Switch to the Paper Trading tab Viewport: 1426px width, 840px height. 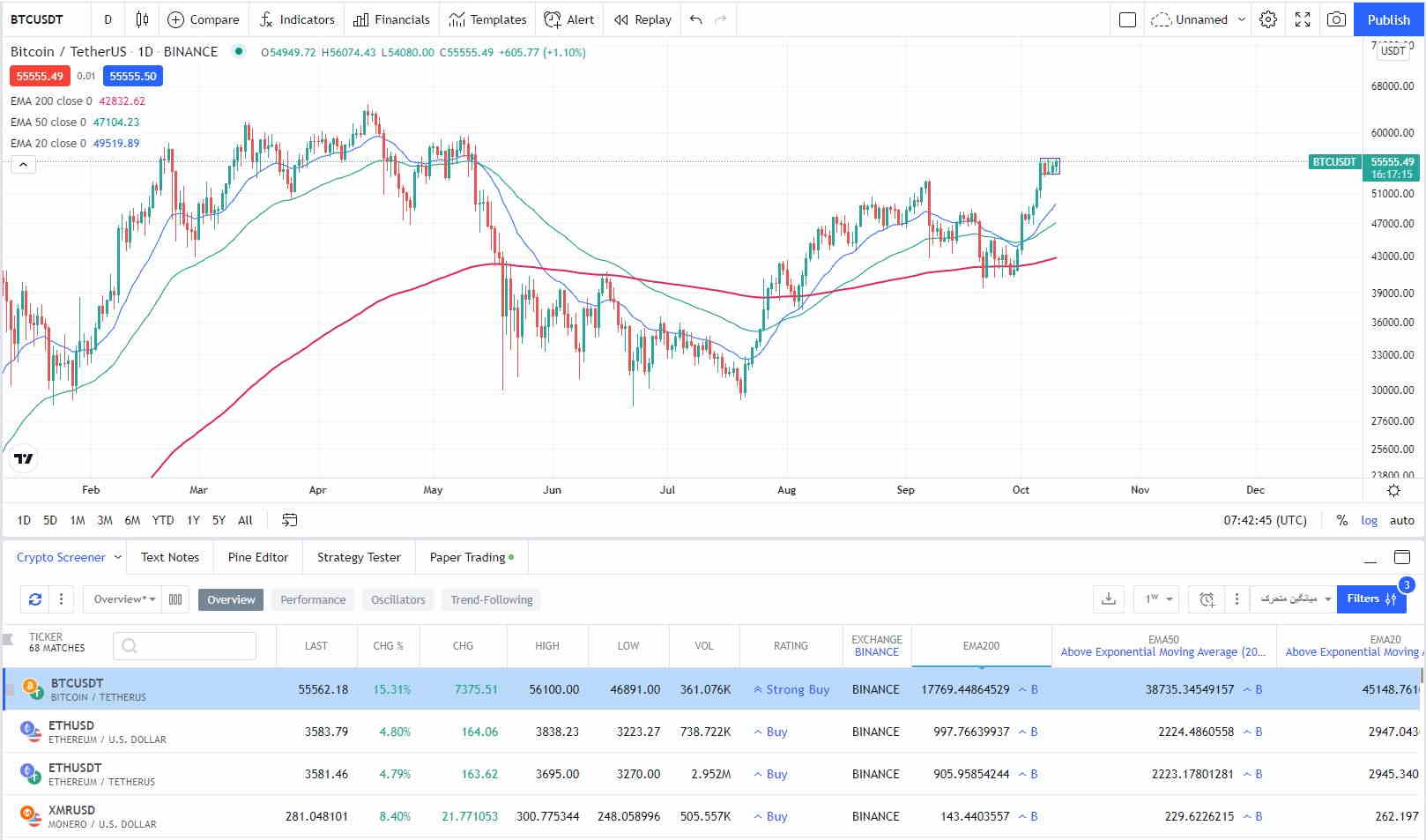[472, 557]
